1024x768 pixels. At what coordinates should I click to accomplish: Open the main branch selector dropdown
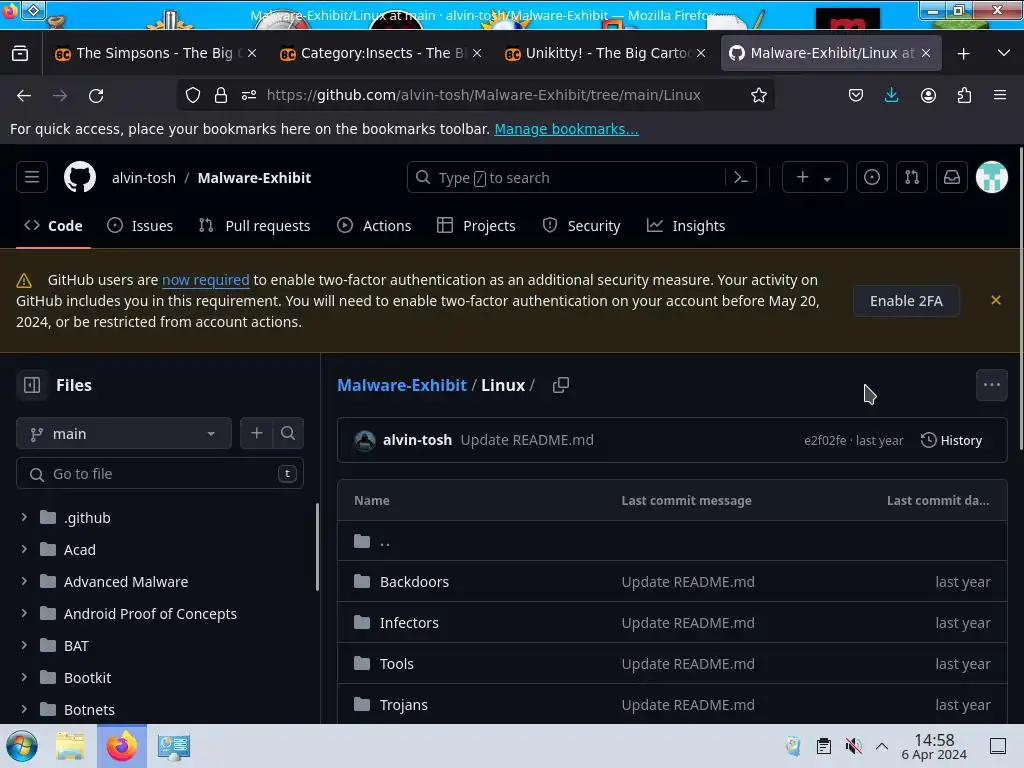124,434
